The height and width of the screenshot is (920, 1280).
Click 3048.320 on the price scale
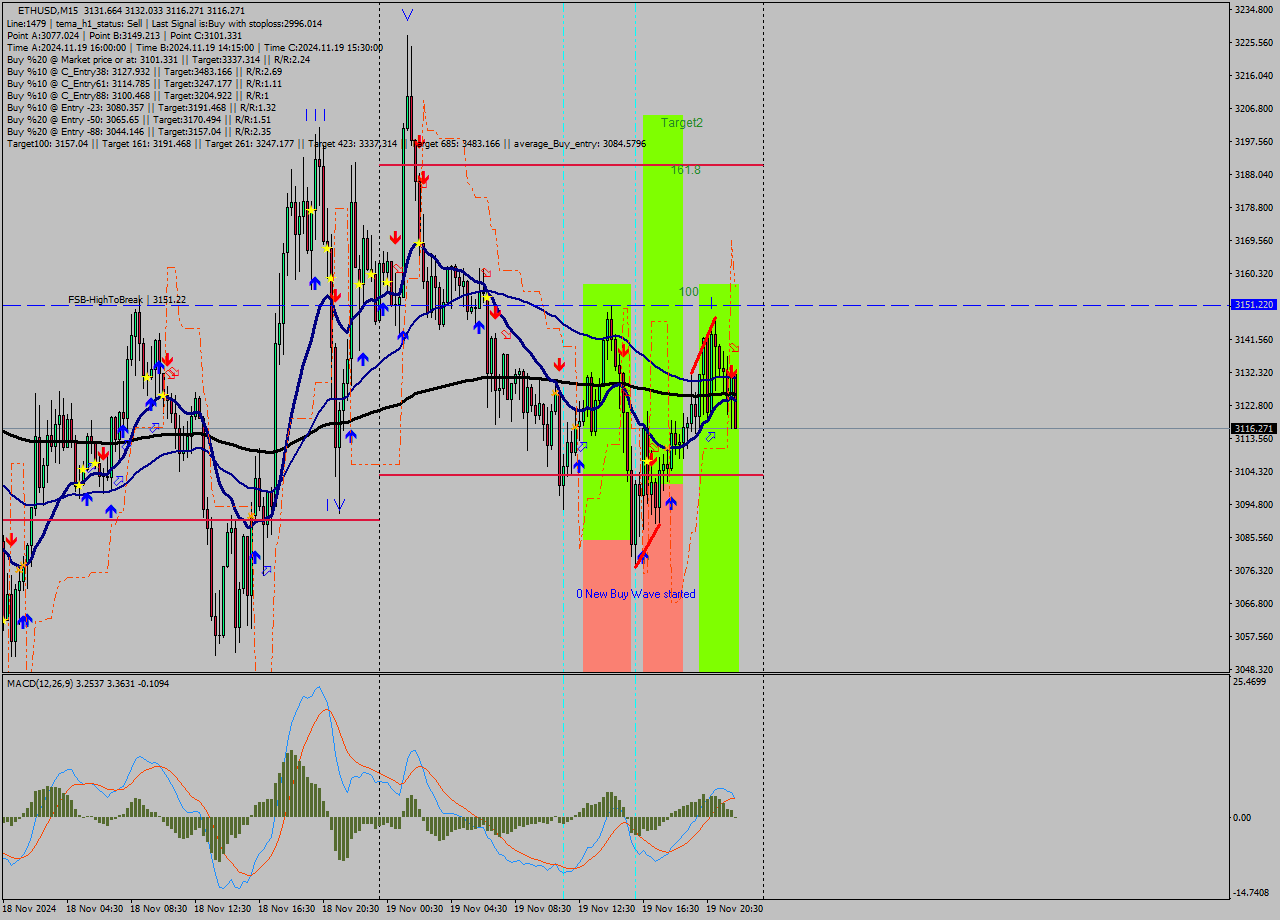point(1254,669)
